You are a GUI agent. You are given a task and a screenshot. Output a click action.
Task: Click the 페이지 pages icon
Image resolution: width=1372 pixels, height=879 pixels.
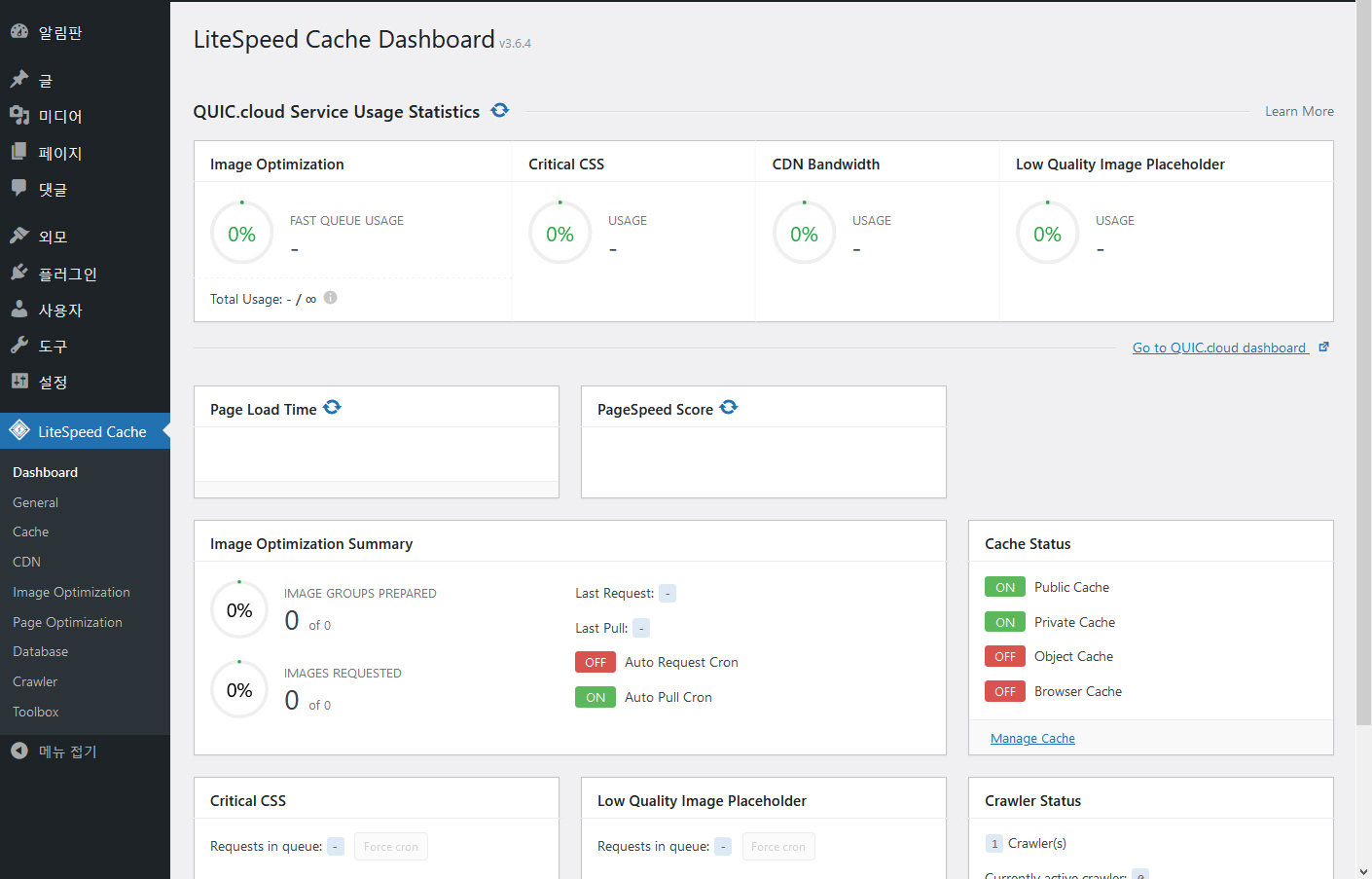[19, 152]
